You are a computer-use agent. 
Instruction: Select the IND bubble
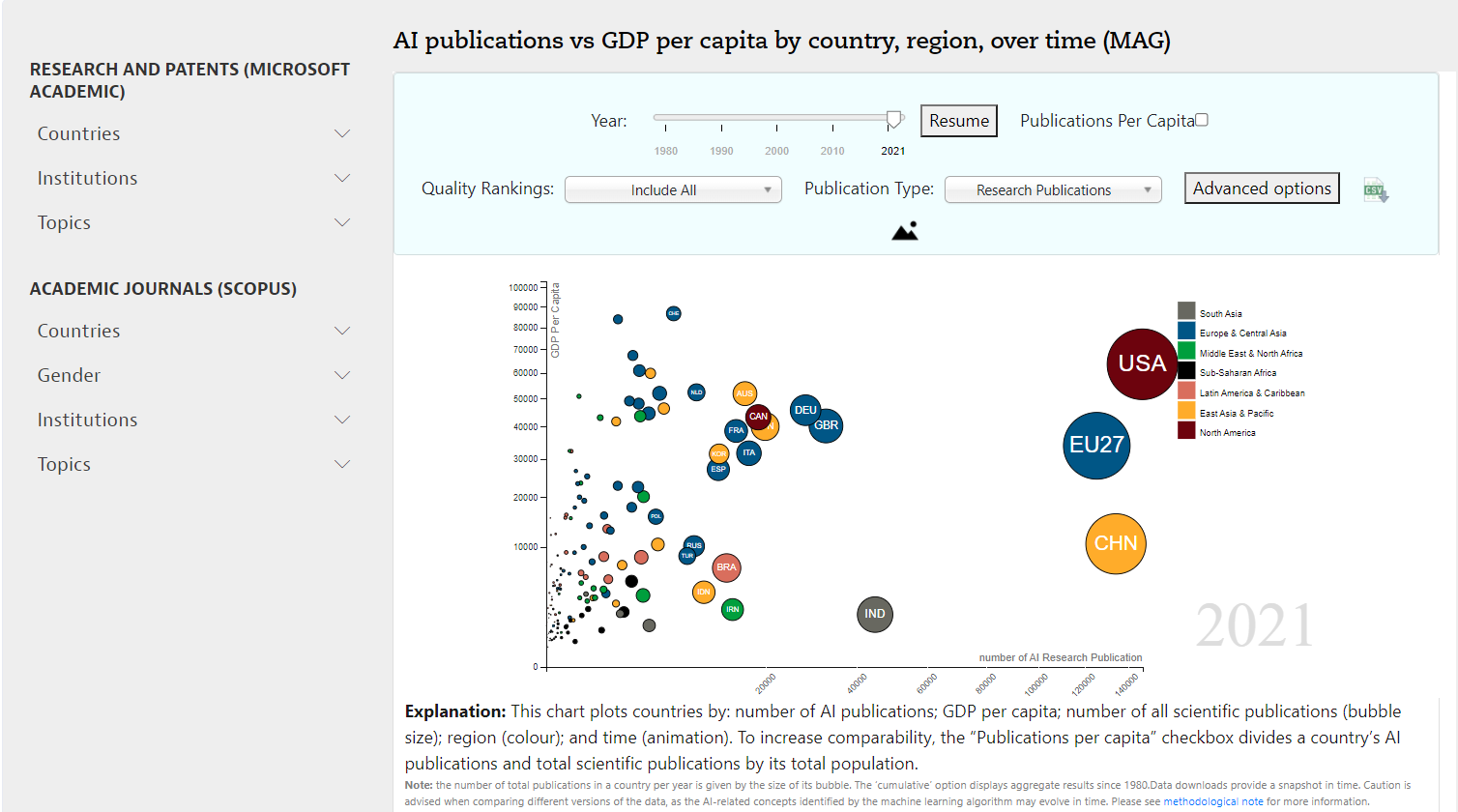coord(874,614)
